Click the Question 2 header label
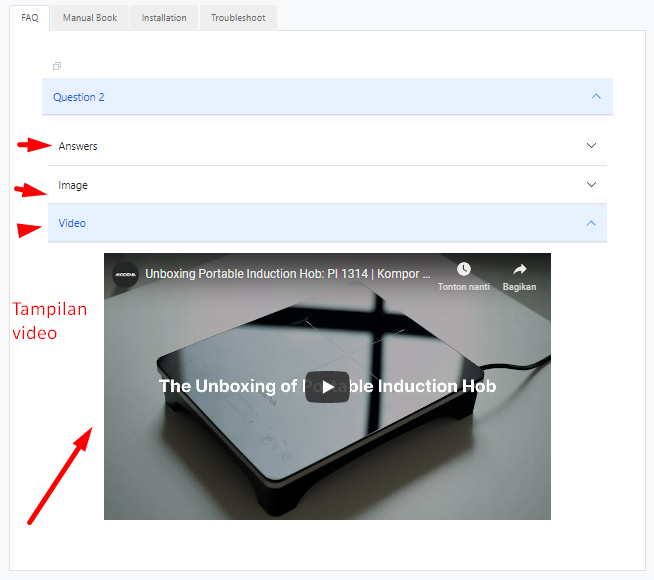This screenshot has height=580, width=654. [x=79, y=97]
